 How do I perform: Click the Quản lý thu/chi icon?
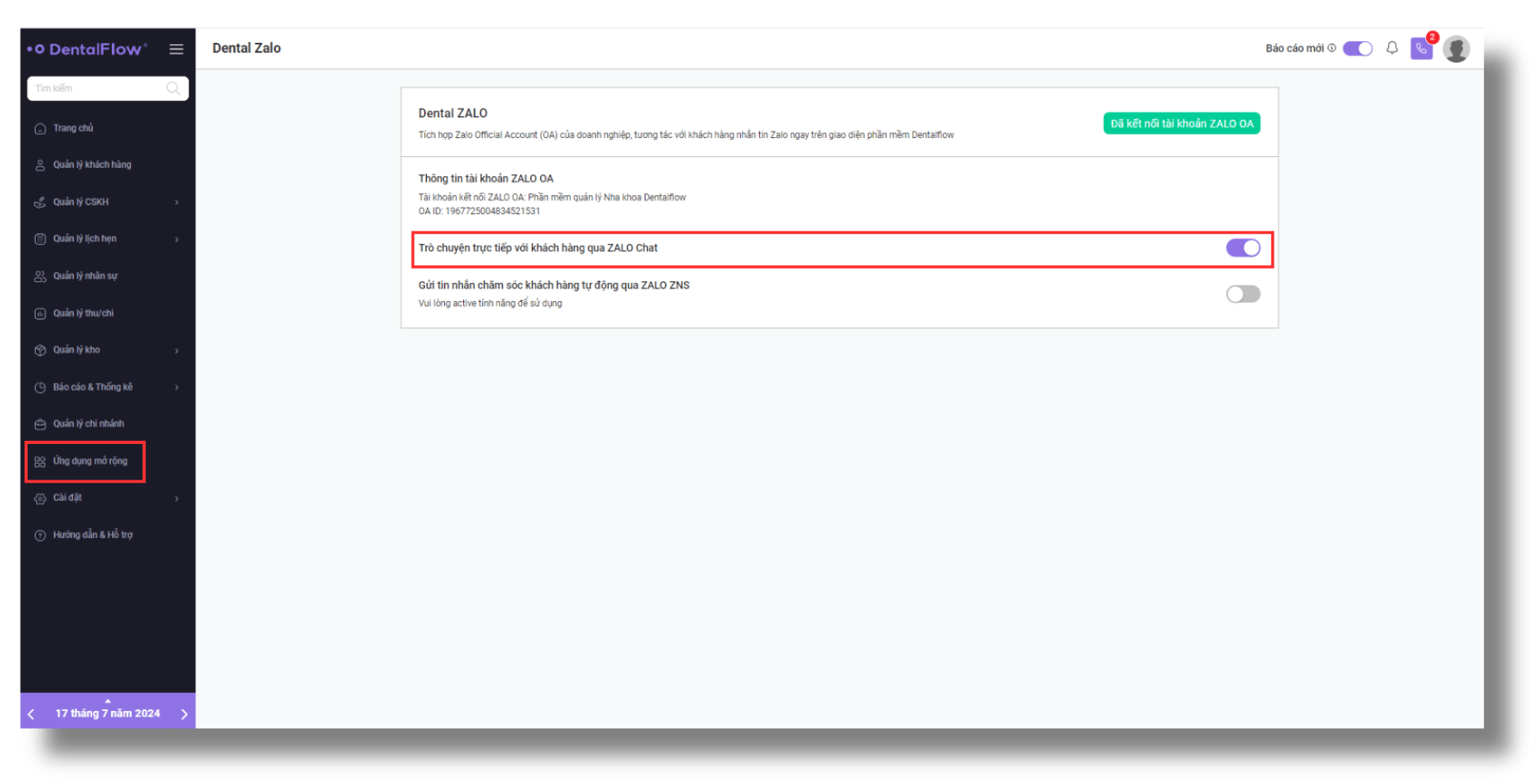tap(40, 313)
